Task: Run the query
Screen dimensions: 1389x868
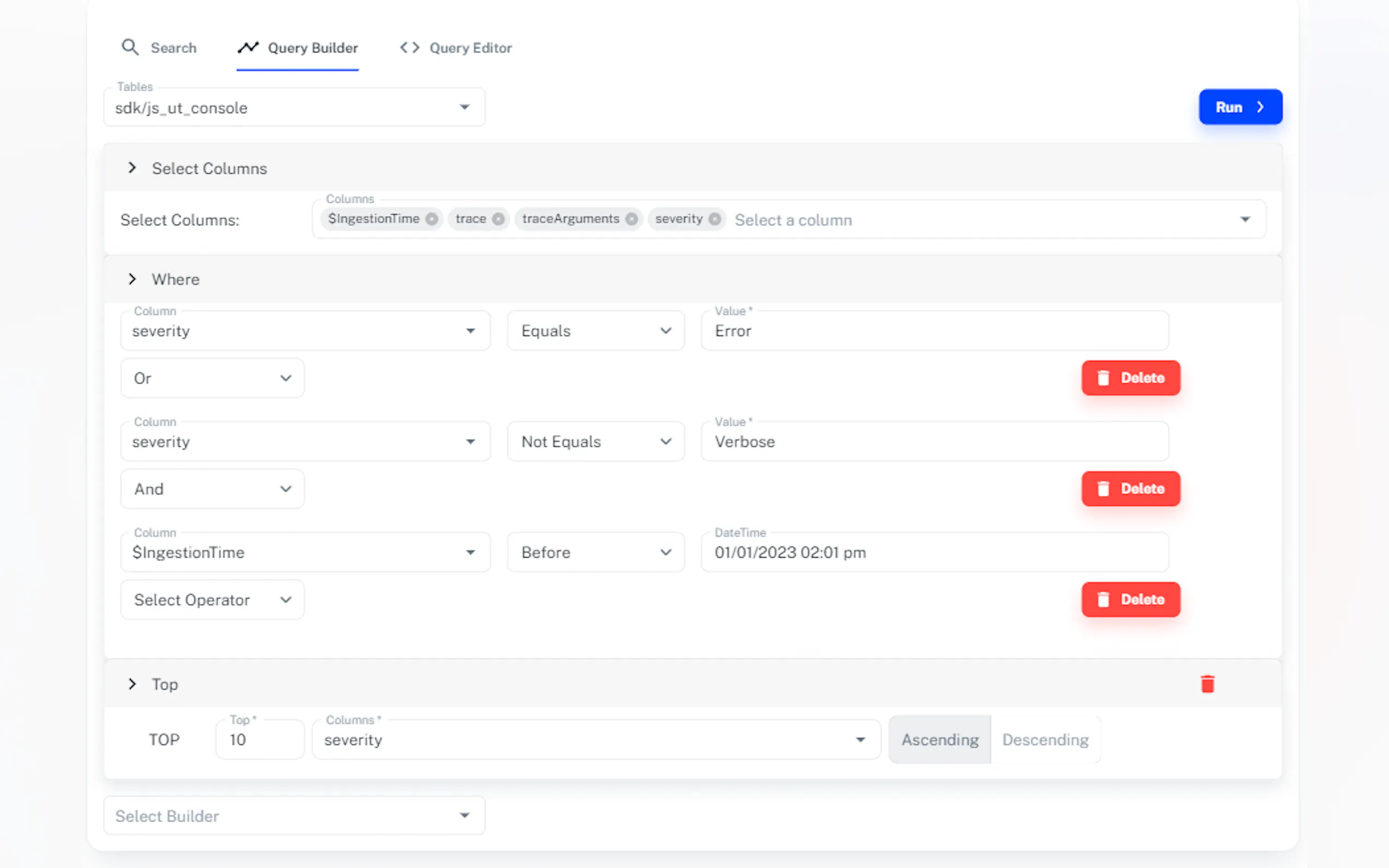Action: tap(1240, 107)
